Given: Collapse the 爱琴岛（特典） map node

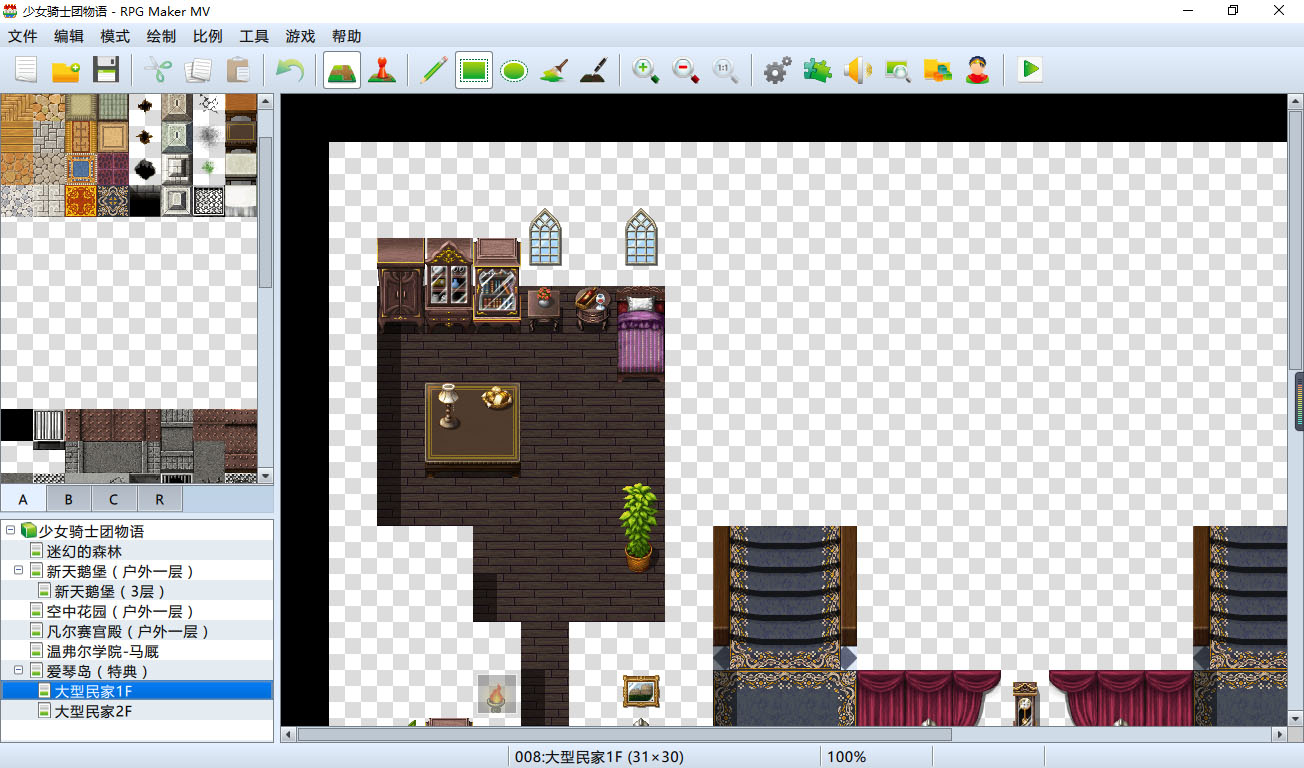Looking at the screenshot, I should coord(18,671).
